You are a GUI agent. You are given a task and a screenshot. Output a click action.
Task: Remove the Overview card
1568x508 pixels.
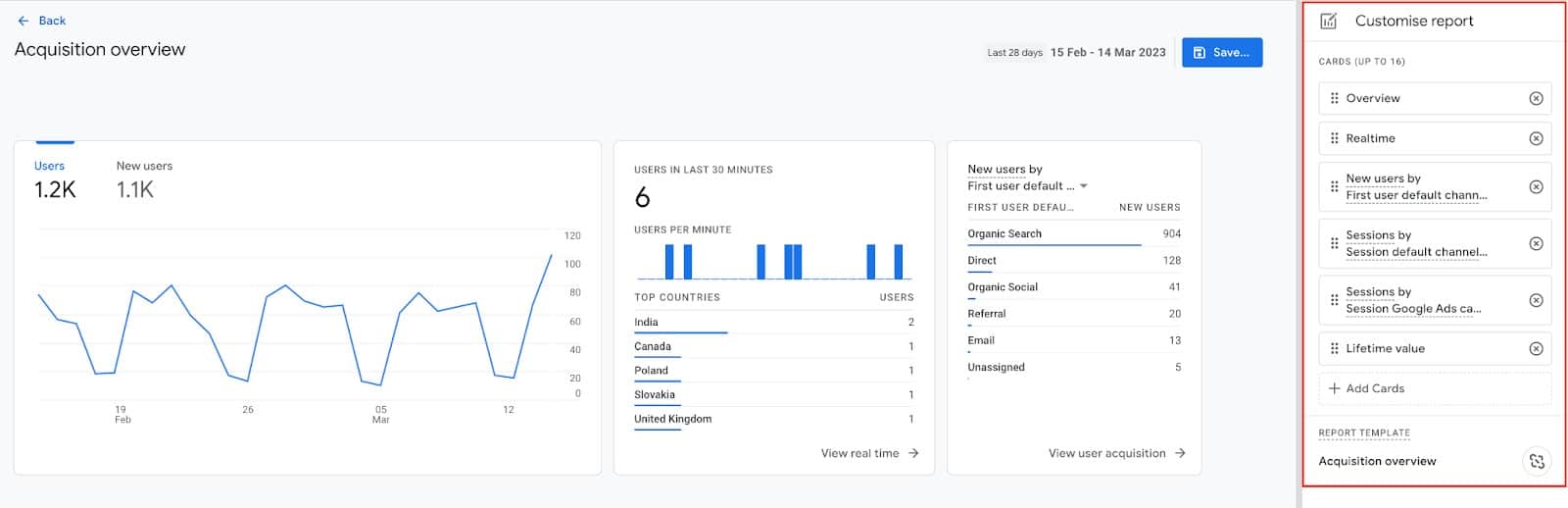click(x=1536, y=98)
